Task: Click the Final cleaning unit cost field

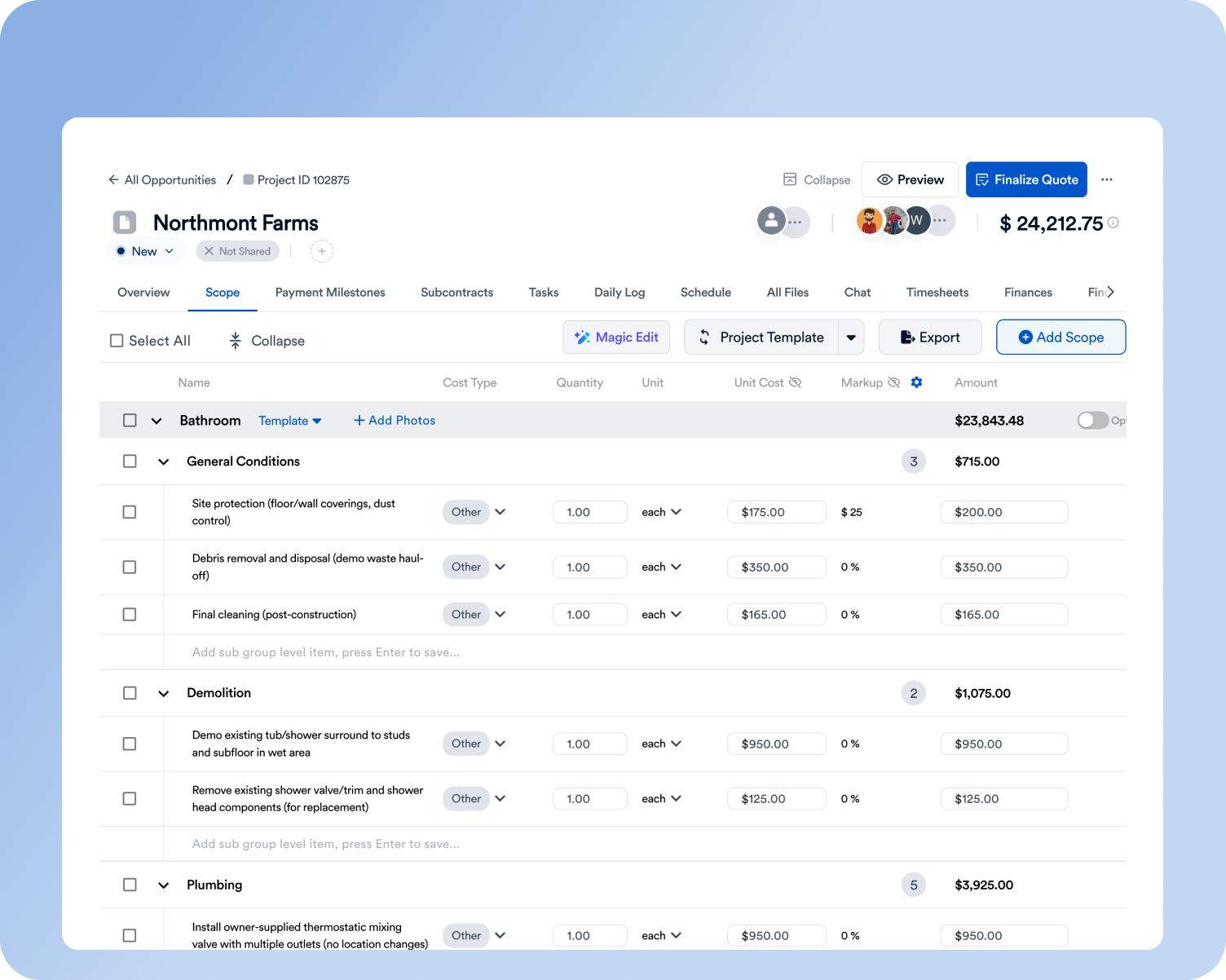Action: tap(777, 615)
